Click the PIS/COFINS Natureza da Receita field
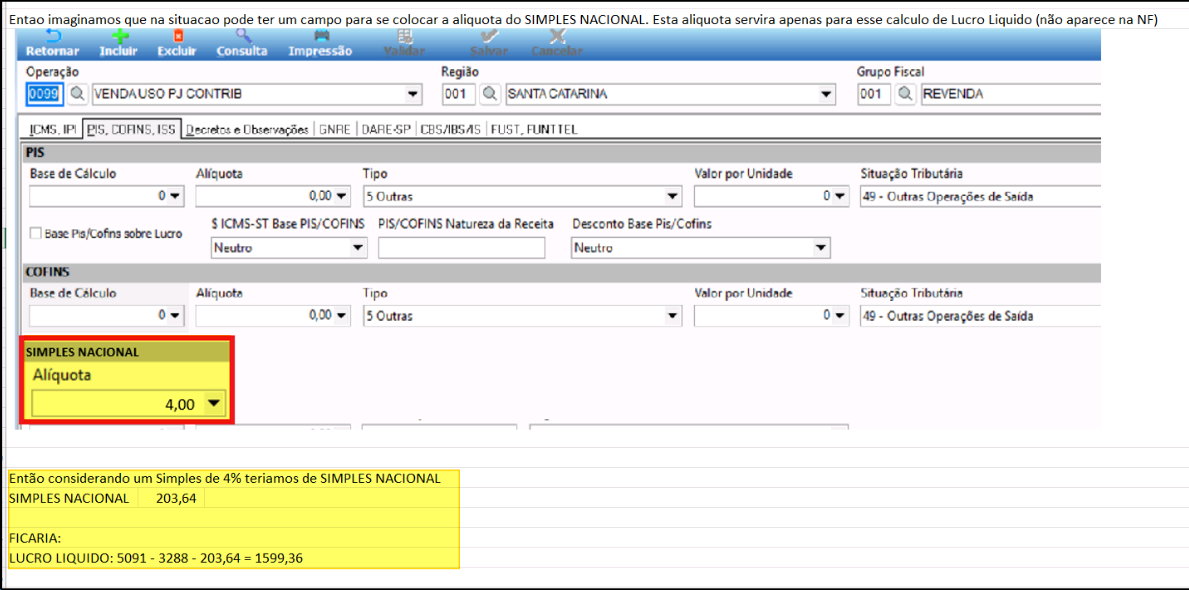The image size is (1189, 590). [x=462, y=248]
